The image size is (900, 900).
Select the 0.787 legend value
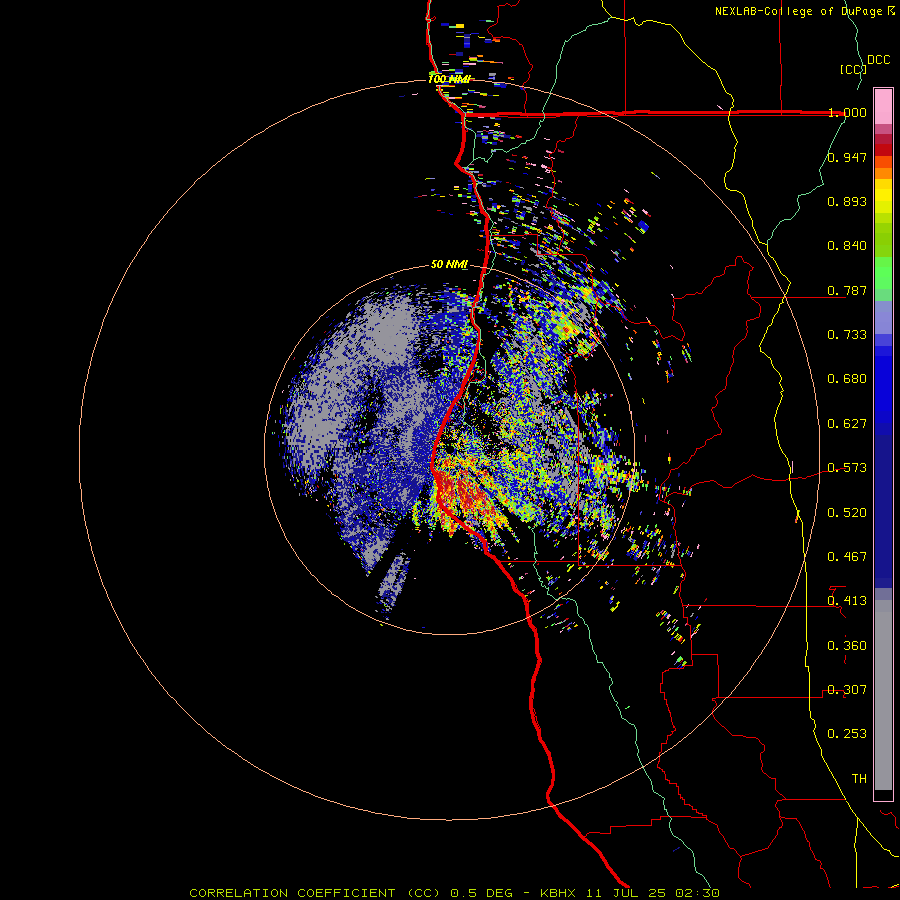[847, 290]
